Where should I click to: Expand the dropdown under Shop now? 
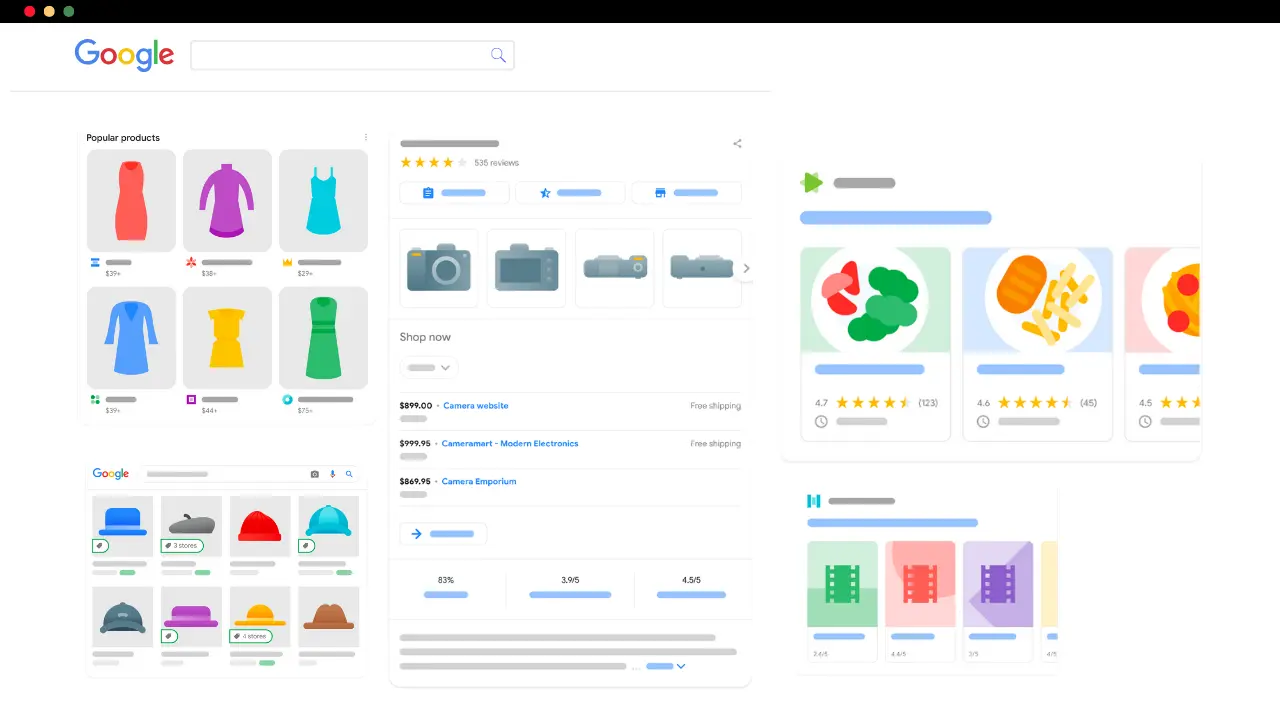point(429,368)
